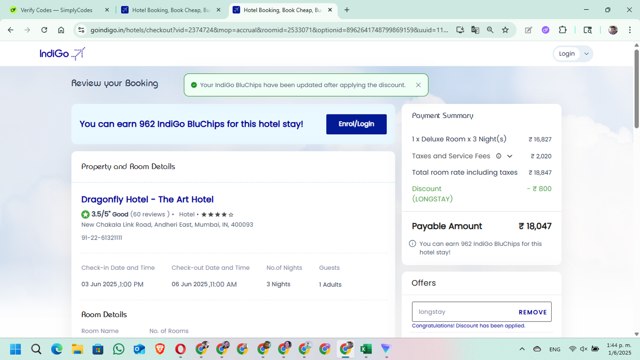Open the Extensions puzzle menu
The height and width of the screenshot is (360, 640).
tap(562, 30)
